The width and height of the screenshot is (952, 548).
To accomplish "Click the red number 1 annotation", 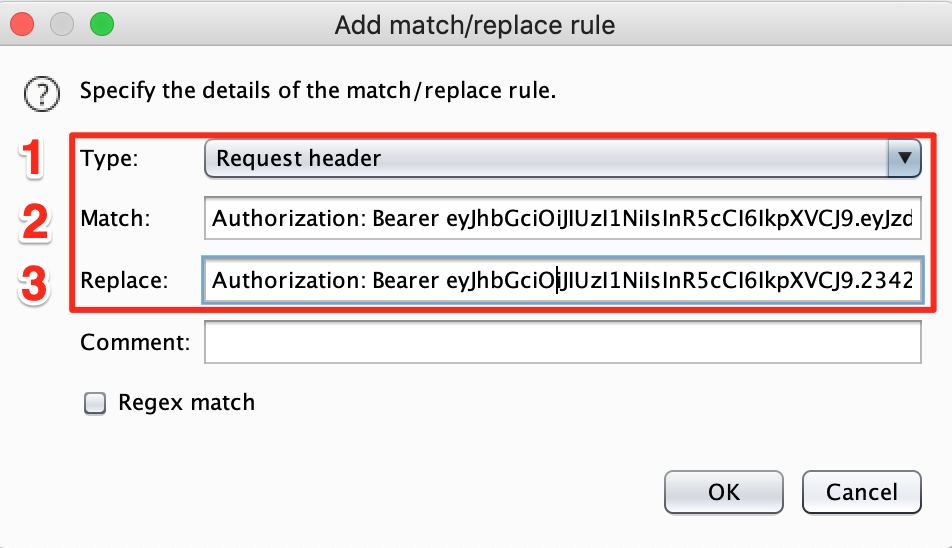I will point(32,158).
